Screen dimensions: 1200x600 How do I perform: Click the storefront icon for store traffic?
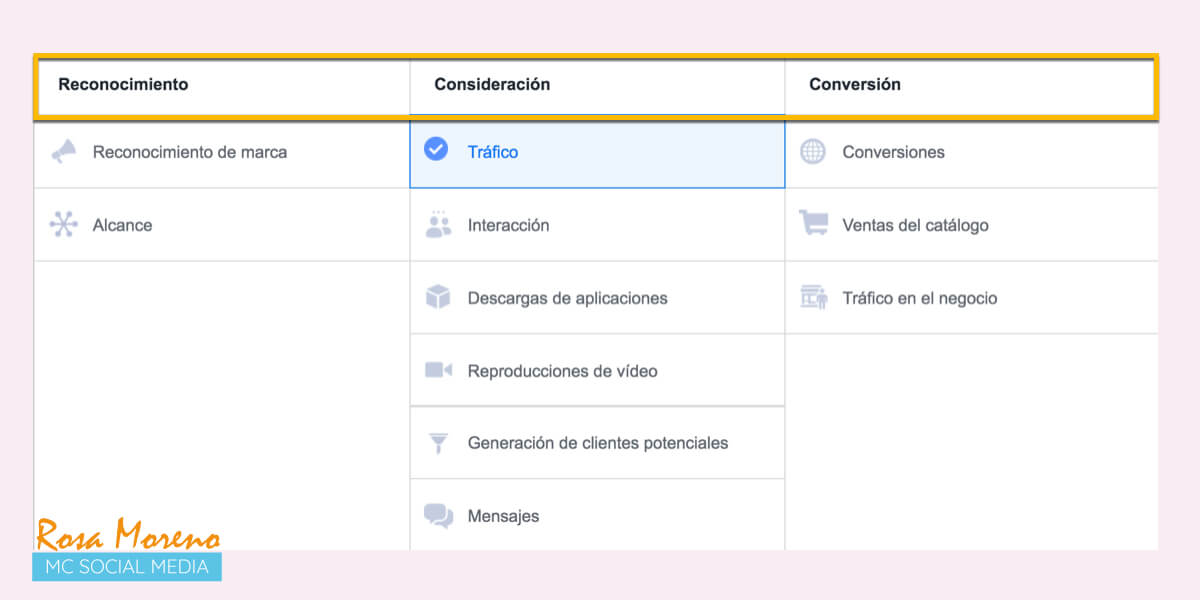coord(813,297)
